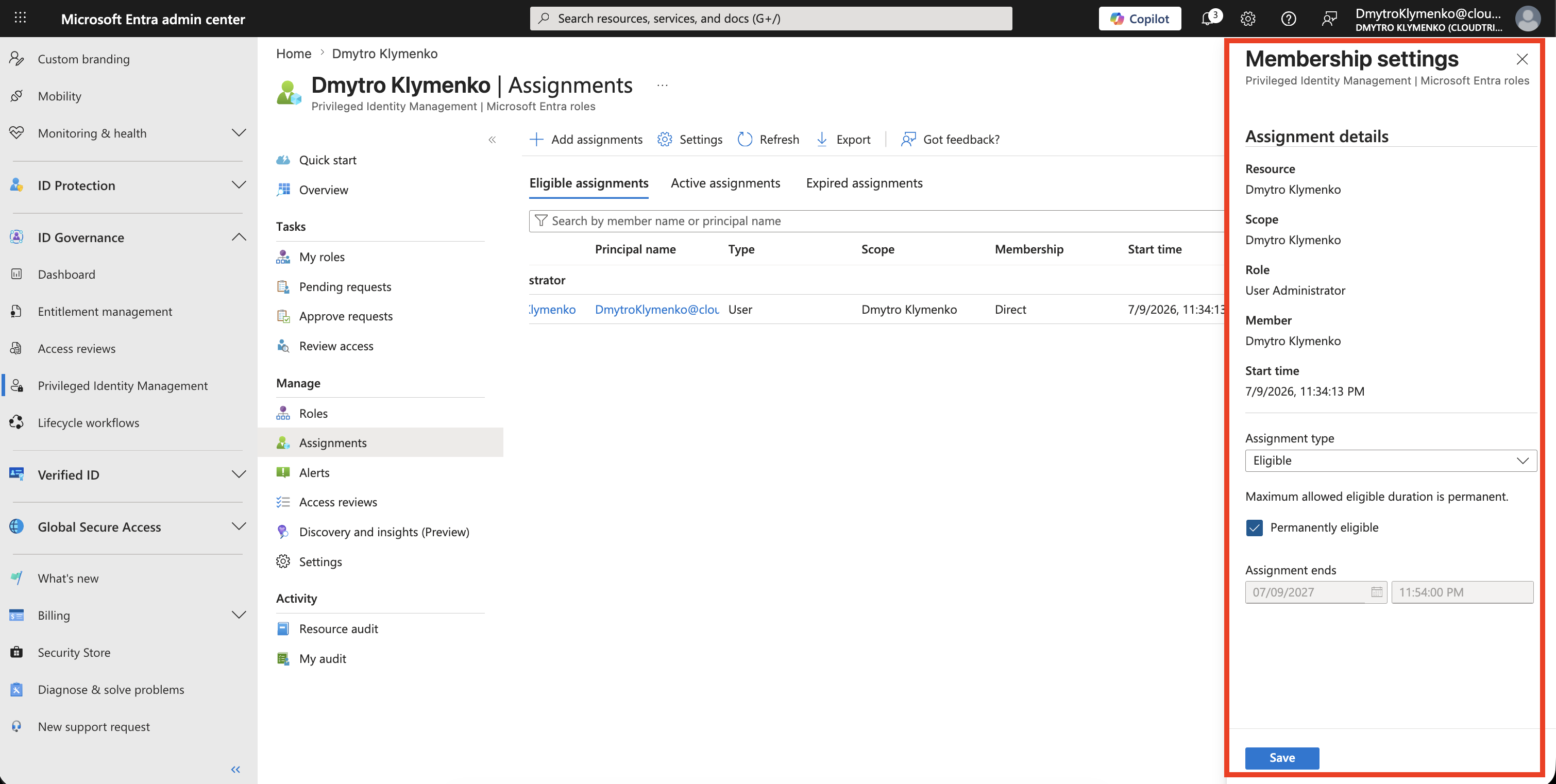Open the account avatar menu
Screen dimensions: 1556x784
coord(1528,19)
